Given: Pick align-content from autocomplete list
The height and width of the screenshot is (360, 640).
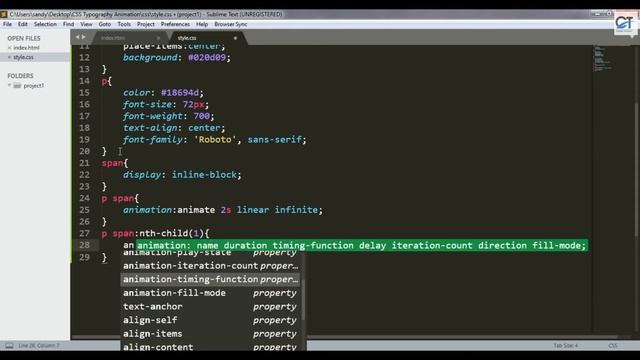Looking at the screenshot, I should (210, 347).
